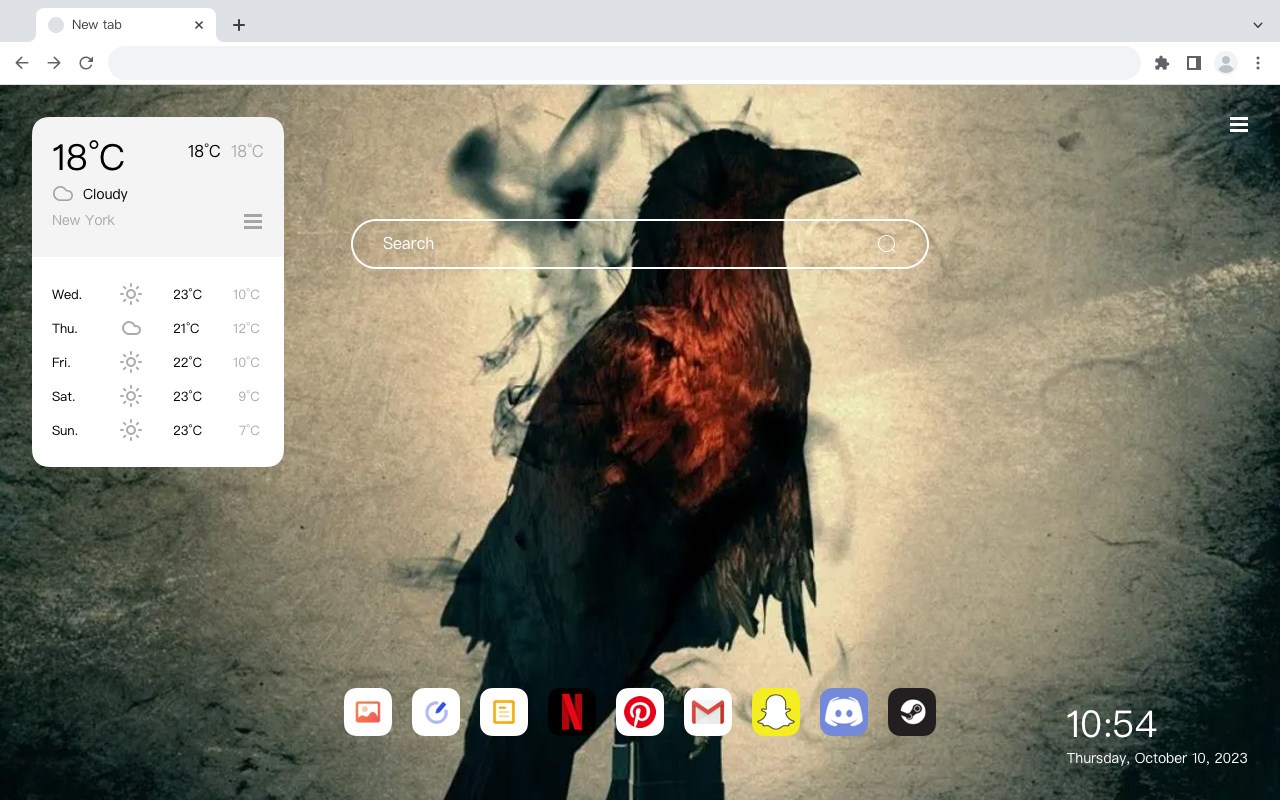Go forward in browser history
Viewport: 1280px width, 800px height.
54,63
